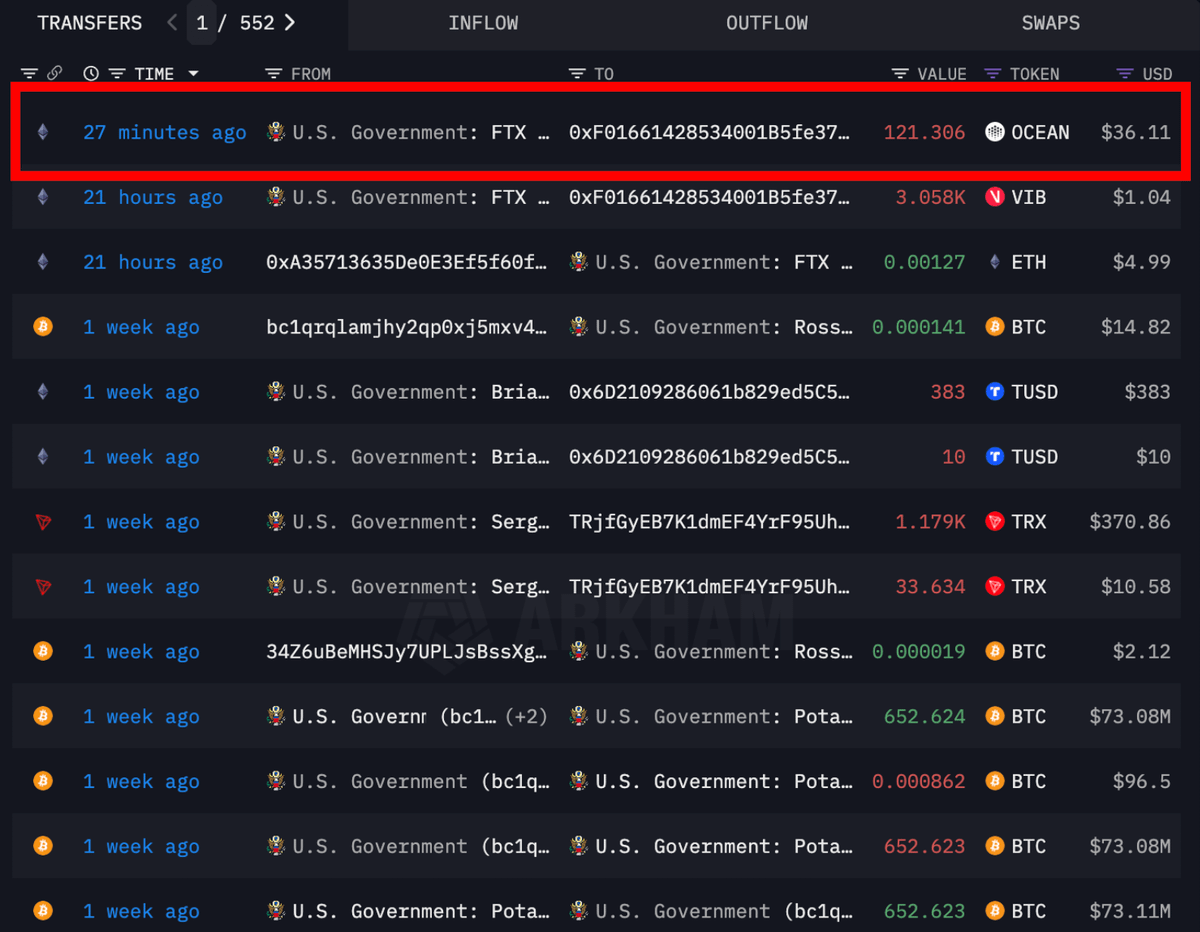
Task: Click the link icon in the table header
Action: pyautogui.click(x=54, y=74)
